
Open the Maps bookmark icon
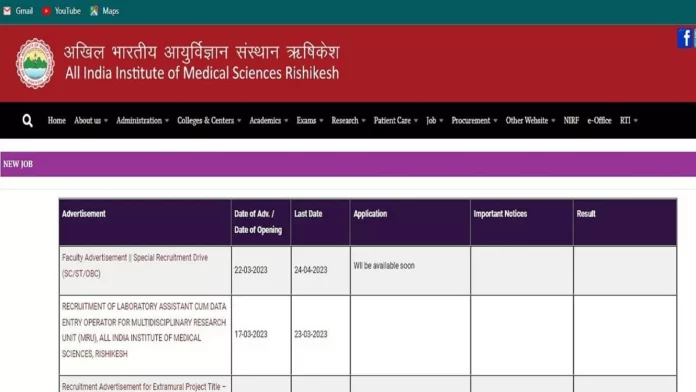pos(94,11)
